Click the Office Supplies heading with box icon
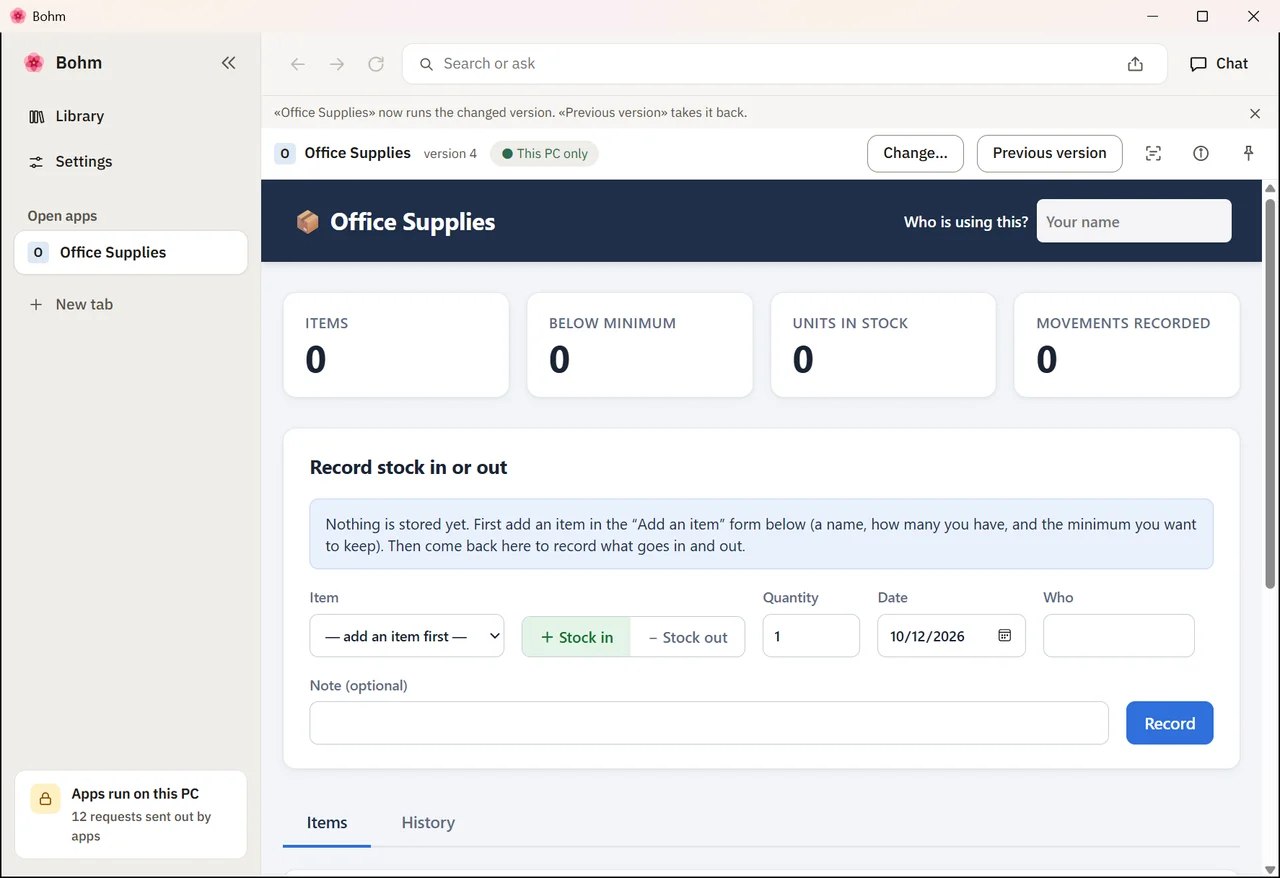Screen dimensions: 1280x878 tap(396, 222)
